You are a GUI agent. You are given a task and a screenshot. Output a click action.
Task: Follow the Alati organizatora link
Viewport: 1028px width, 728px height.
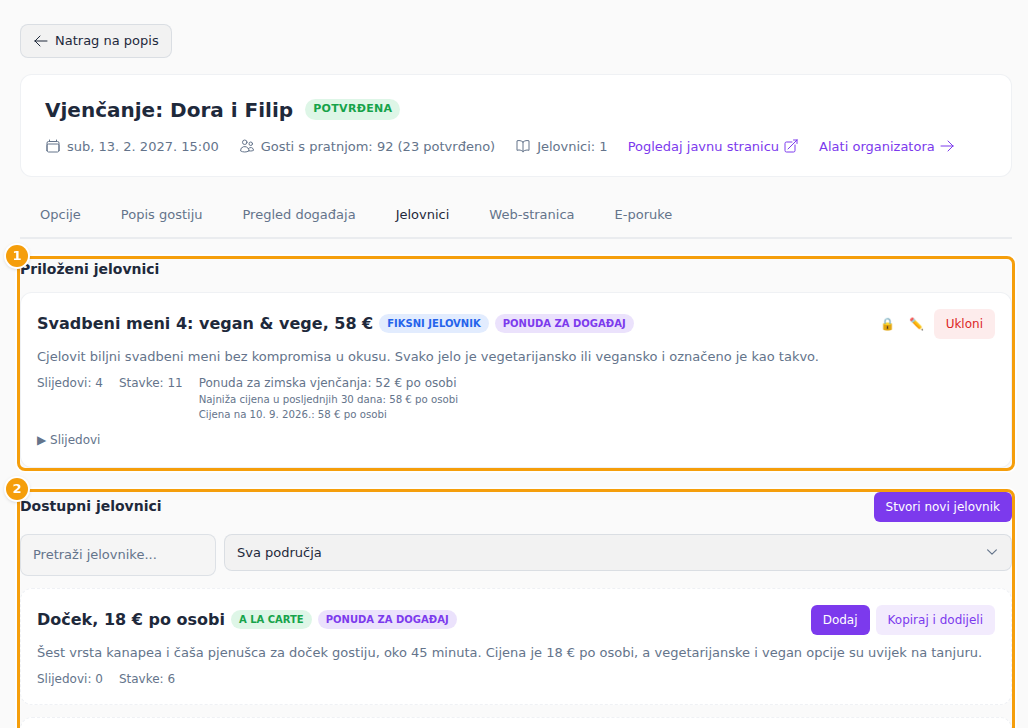click(x=886, y=146)
